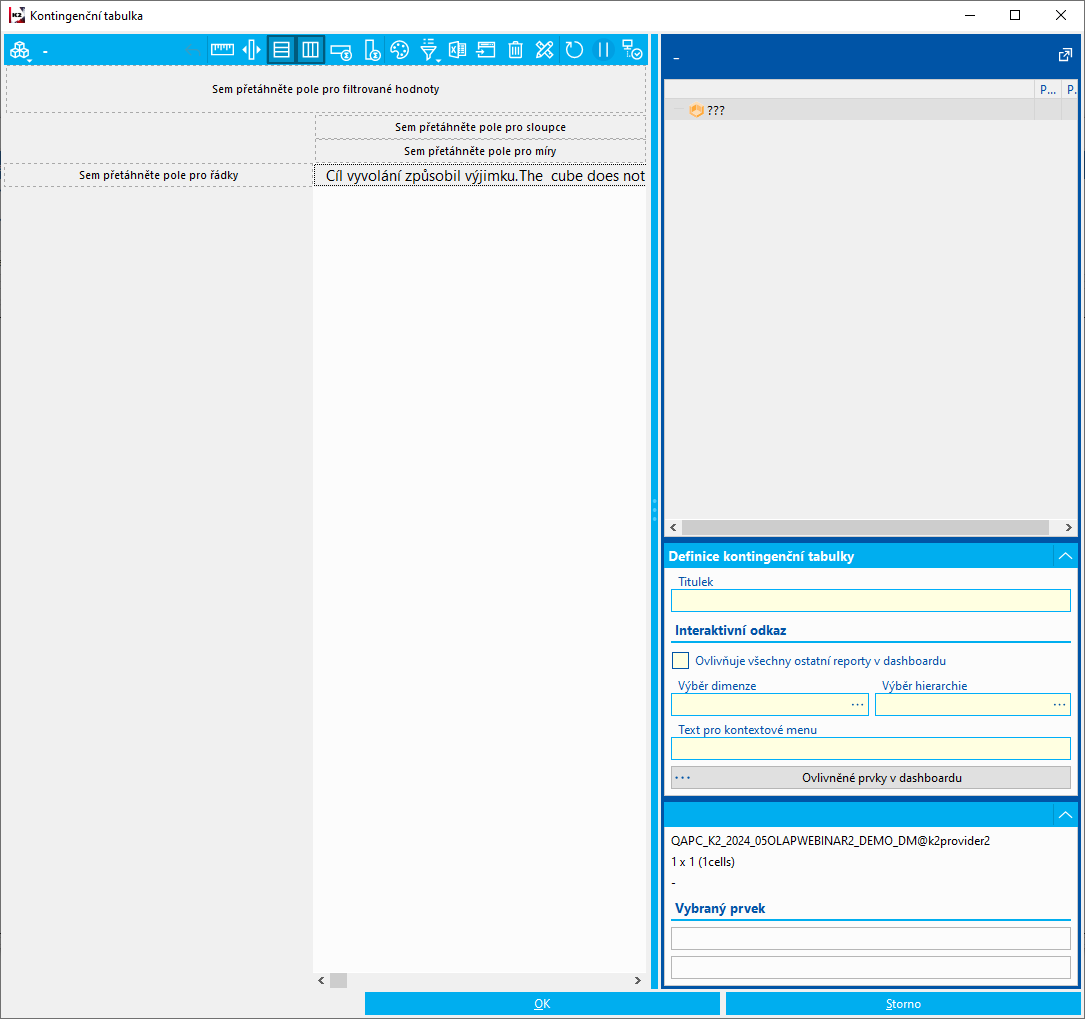Click the connection string text
This screenshot has height=1019, width=1085.
[830, 841]
